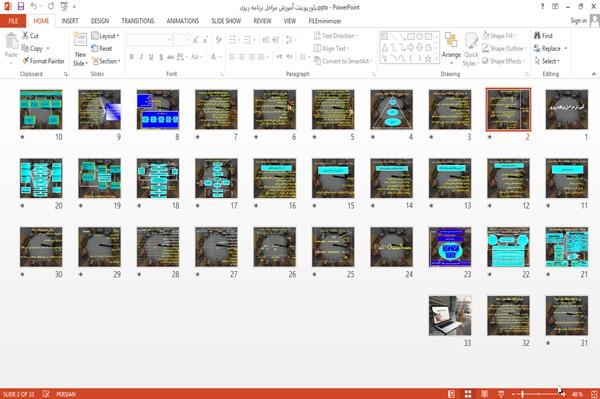Click the Replace button
Screen dimensions: 600x399
click(550, 48)
